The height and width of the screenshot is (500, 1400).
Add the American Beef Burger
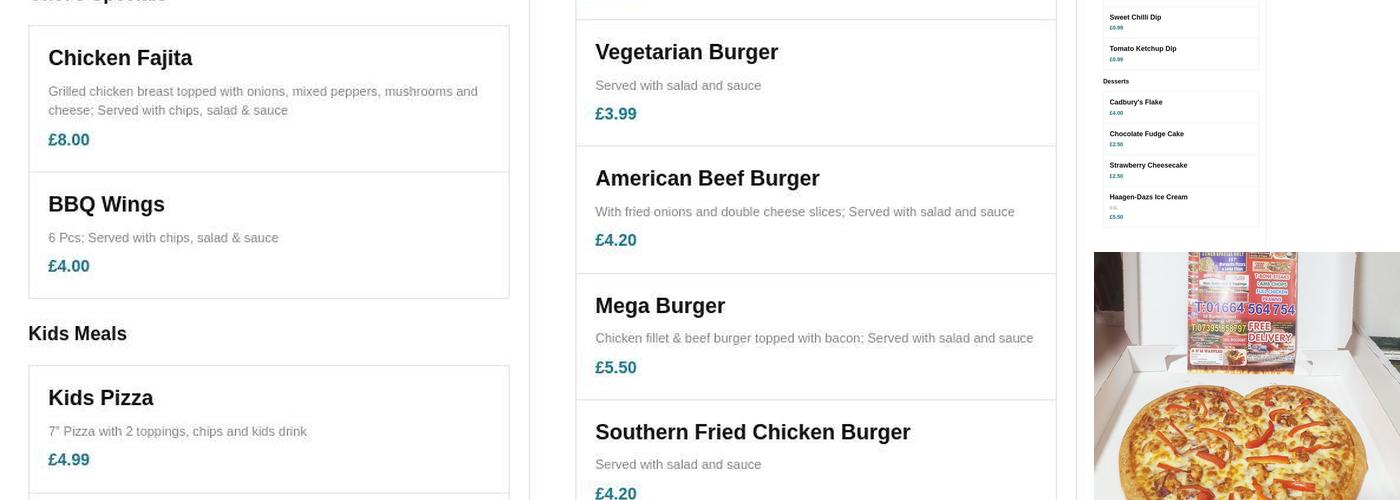[707, 179]
